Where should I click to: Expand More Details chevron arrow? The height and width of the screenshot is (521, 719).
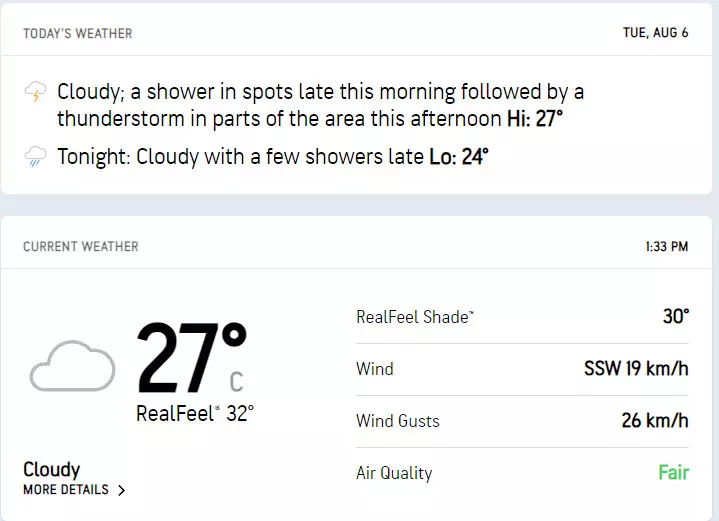[x=121, y=491]
